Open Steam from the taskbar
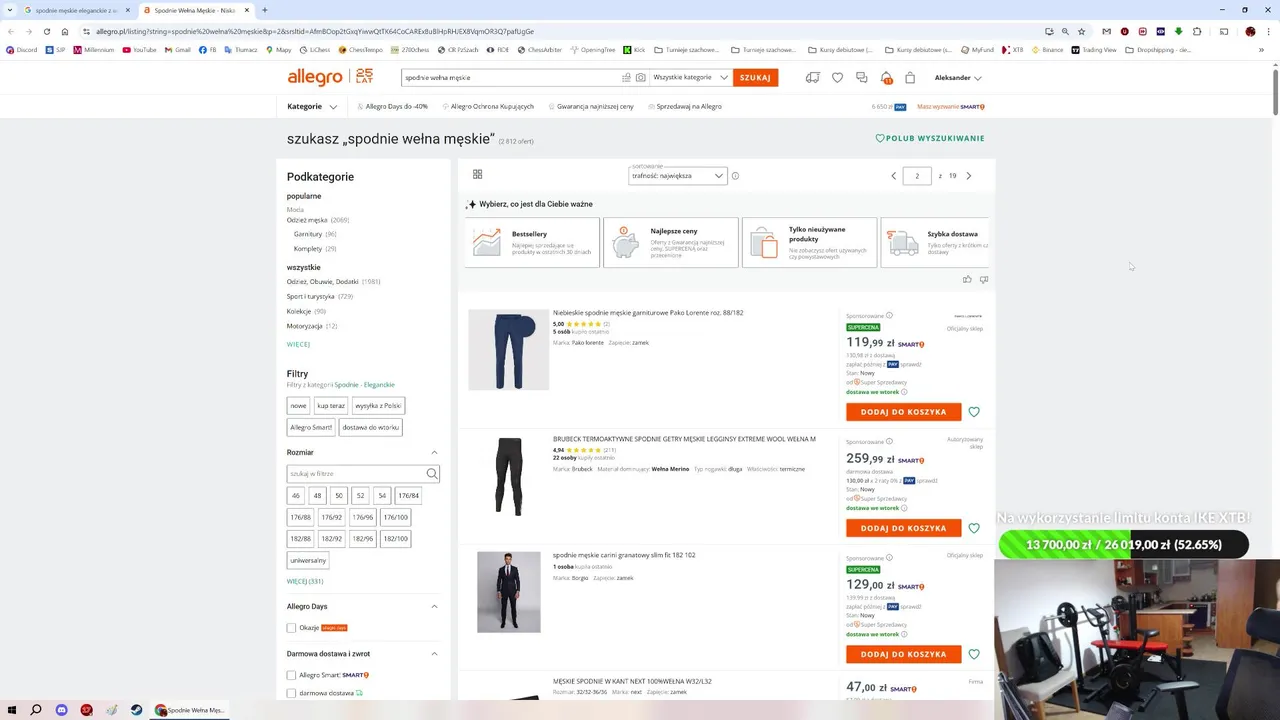Image resolution: width=1280 pixels, height=720 pixels. pos(136,710)
